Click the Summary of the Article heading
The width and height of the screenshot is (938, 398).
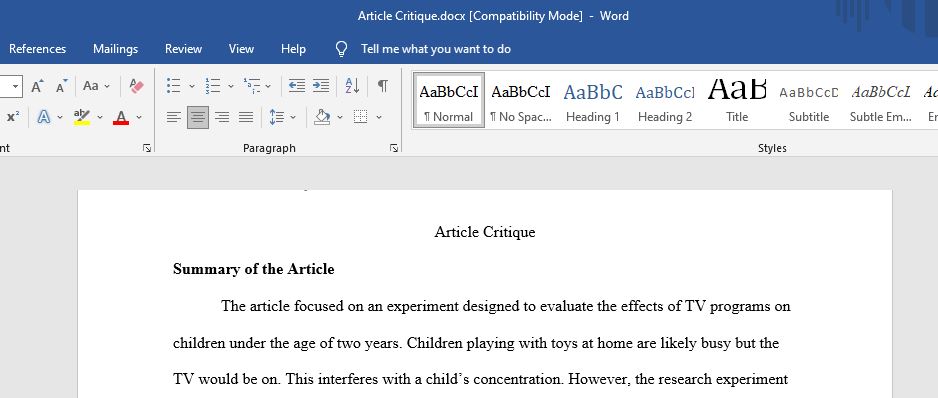click(254, 269)
